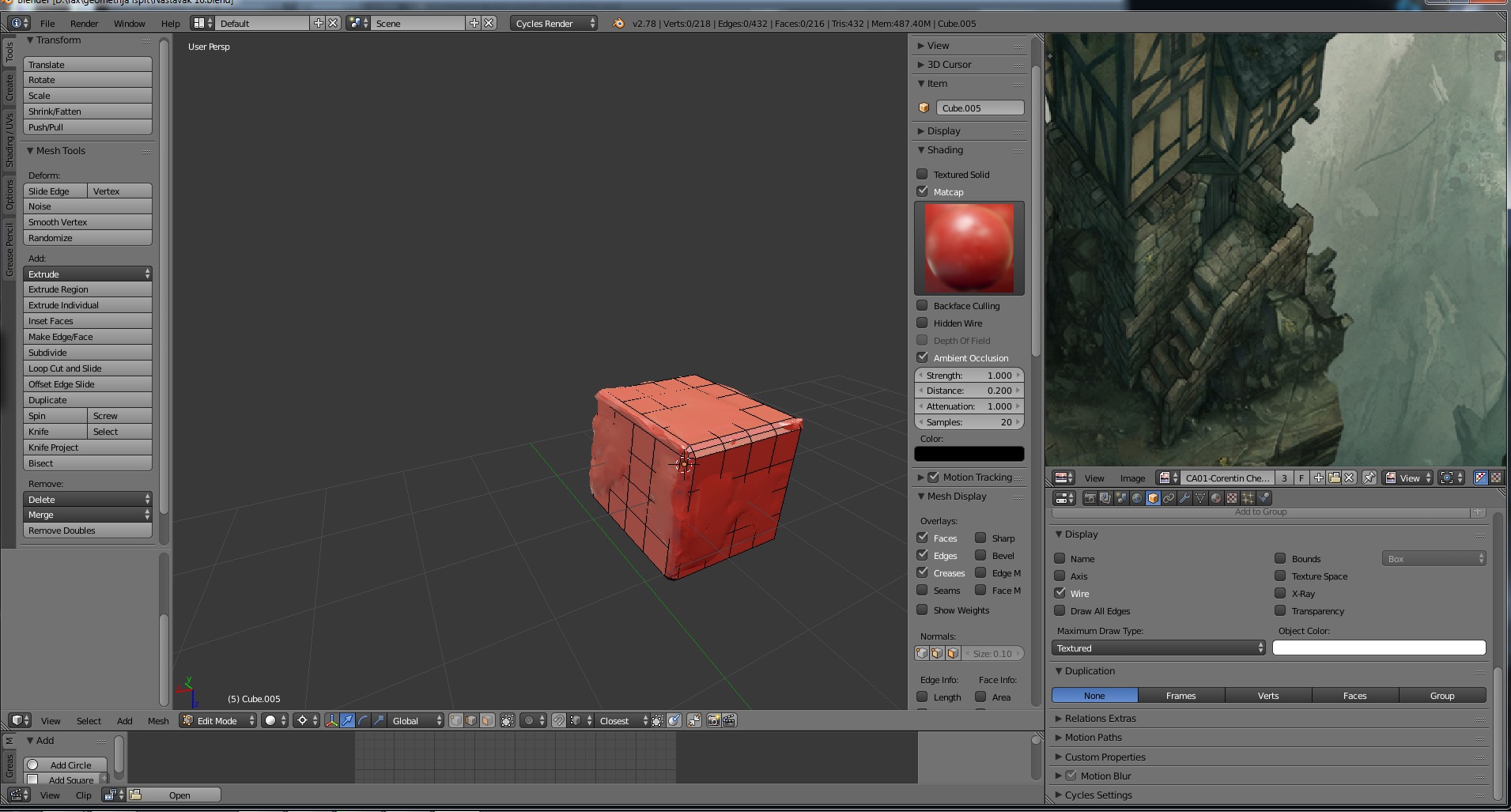This screenshot has width=1511, height=812.
Task: Click the Subdivide button
Action: click(x=87, y=353)
